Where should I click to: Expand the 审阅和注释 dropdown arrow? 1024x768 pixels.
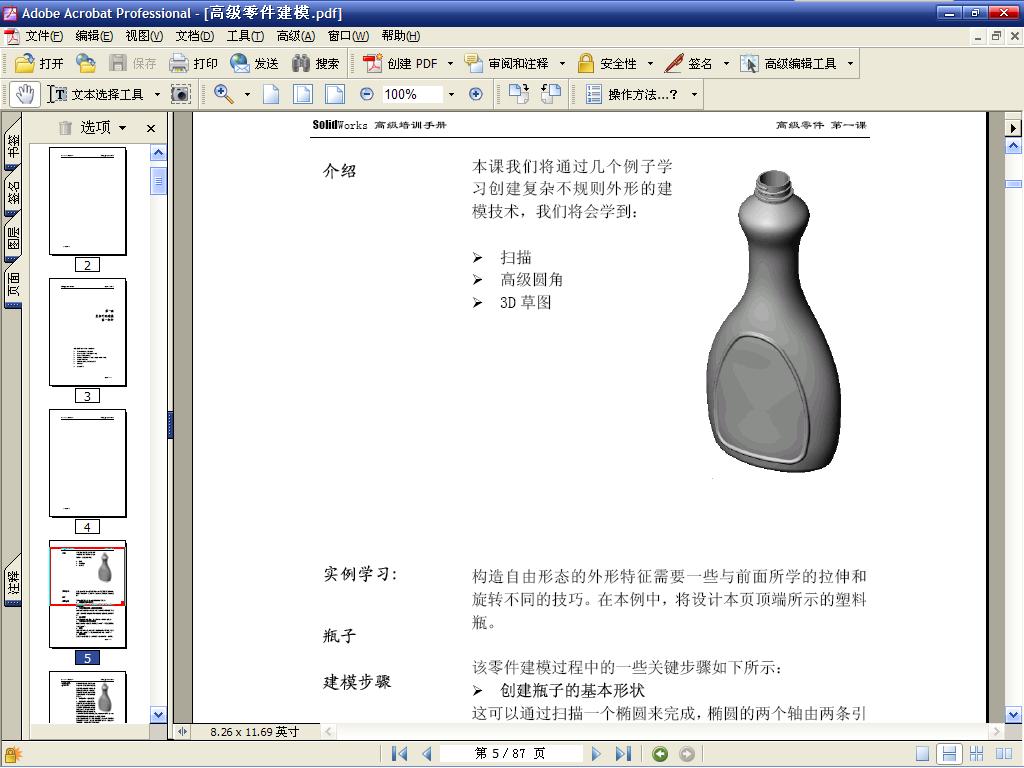click(562, 64)
